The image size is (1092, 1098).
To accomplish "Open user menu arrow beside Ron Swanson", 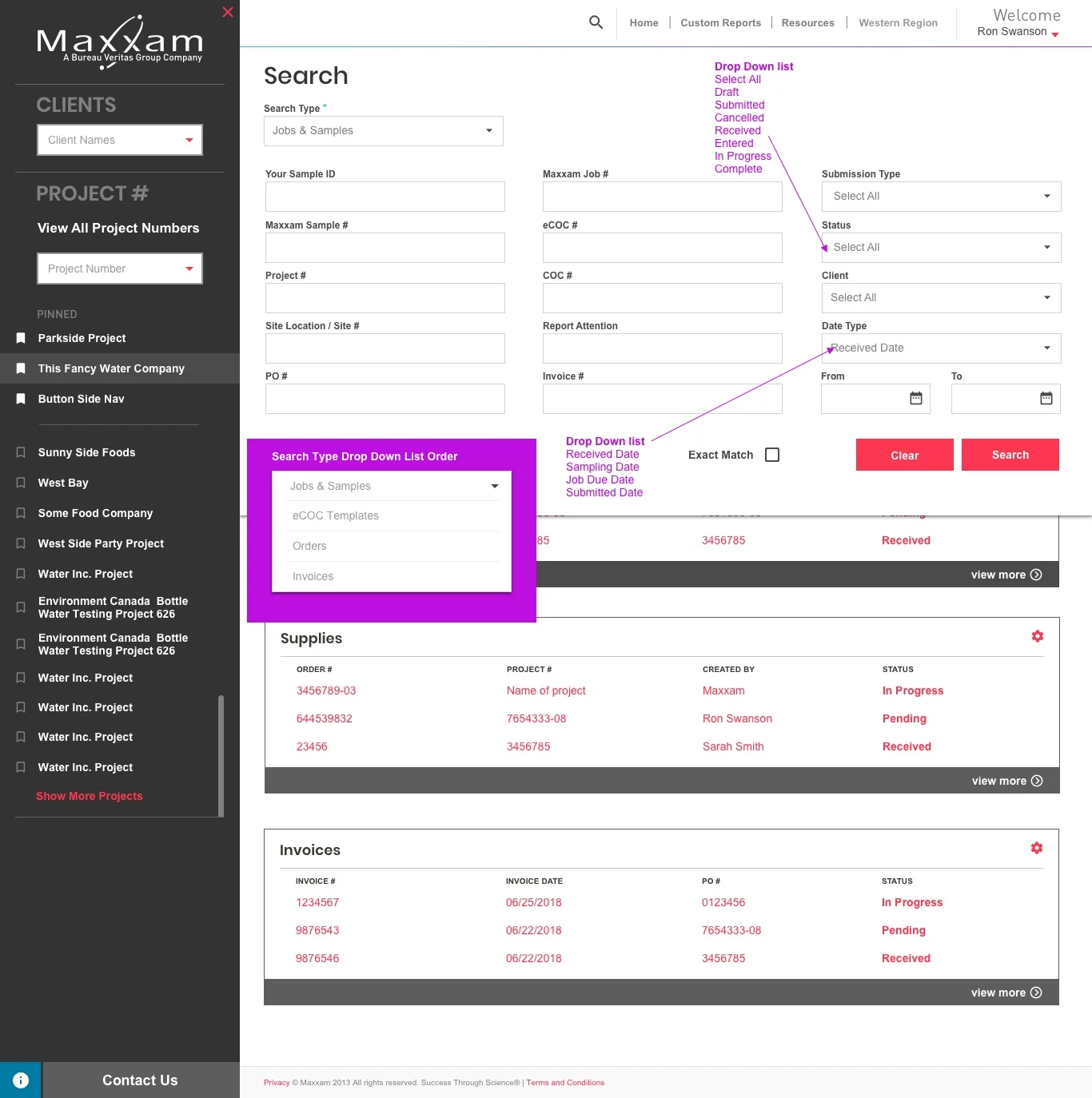I will coord(1055,34).
